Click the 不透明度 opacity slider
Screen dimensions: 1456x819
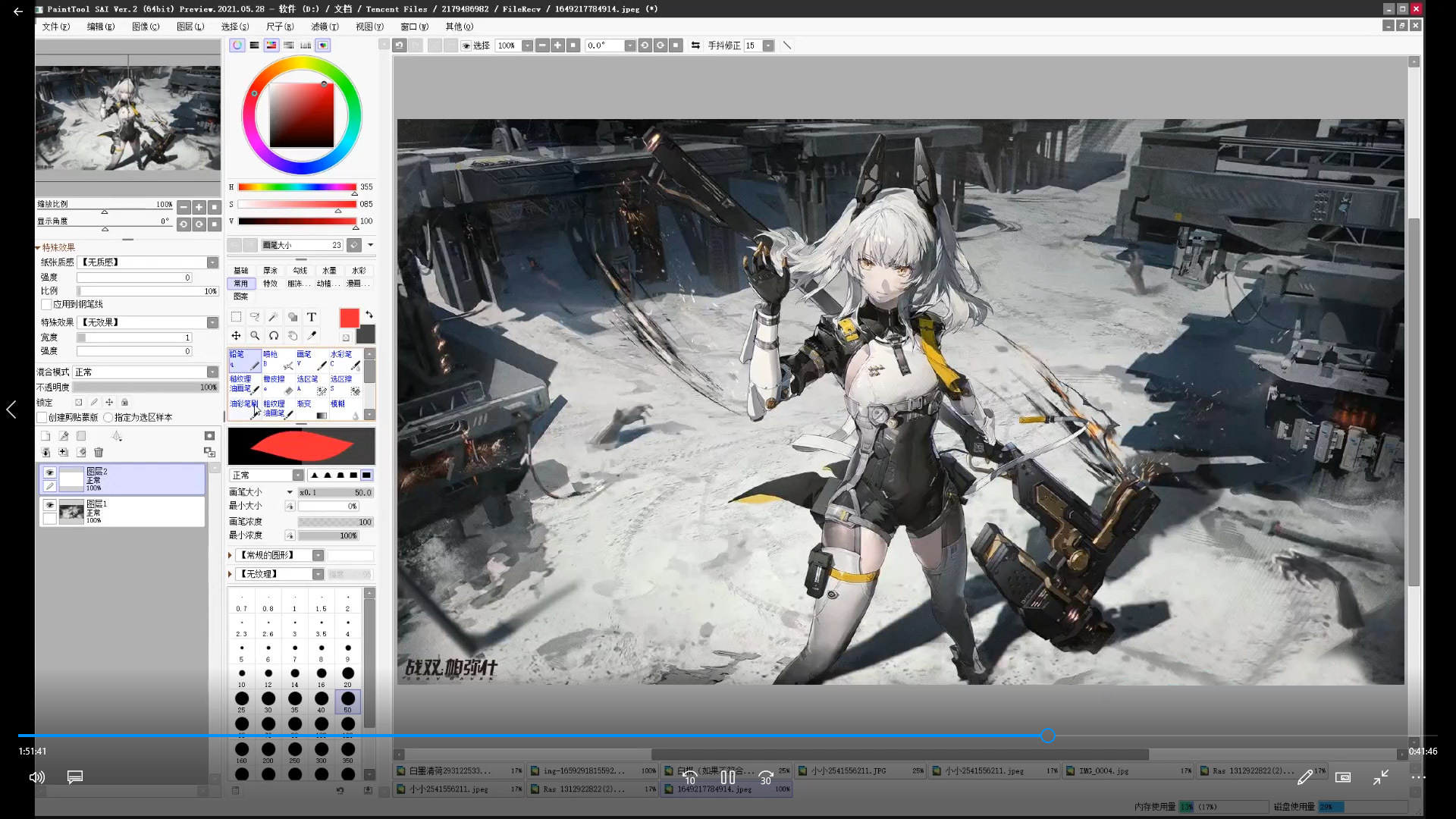(x=147, y=388)
